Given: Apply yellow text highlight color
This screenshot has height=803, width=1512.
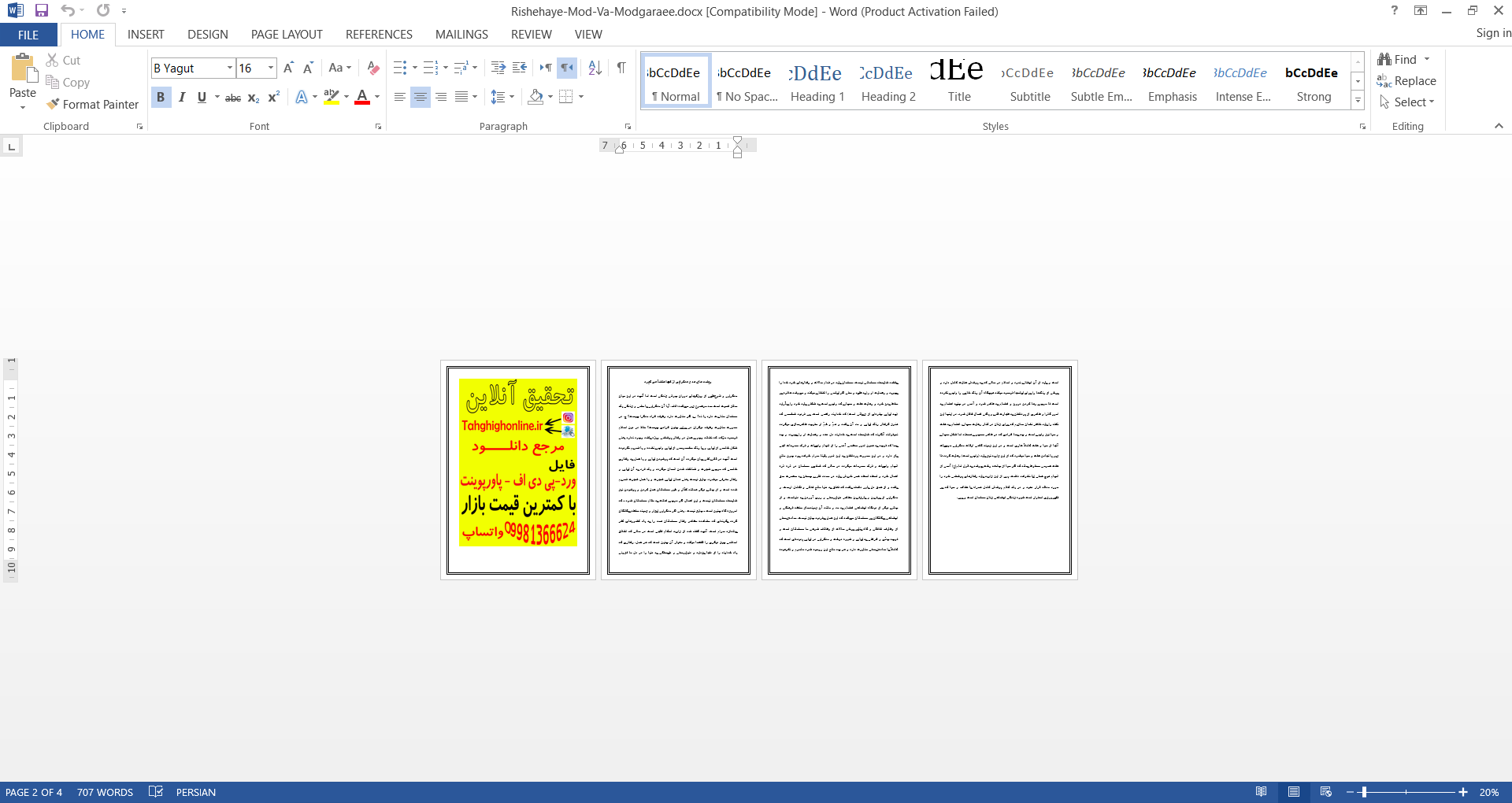Looking at the screenshot, I should [332, 98].
